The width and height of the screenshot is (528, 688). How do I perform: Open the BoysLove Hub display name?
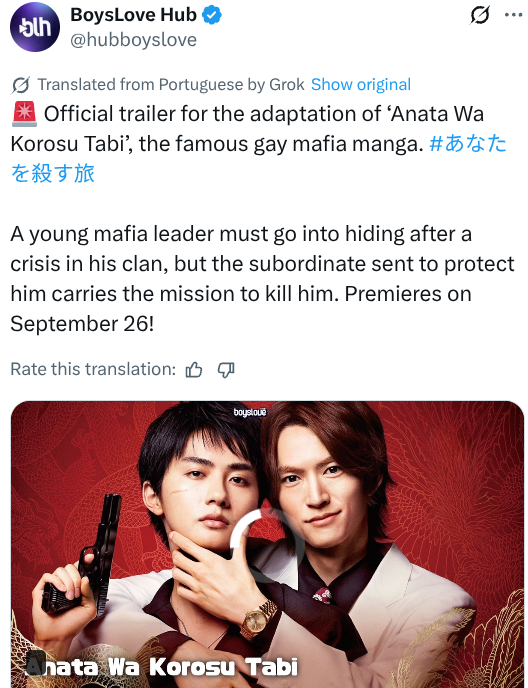133,15
